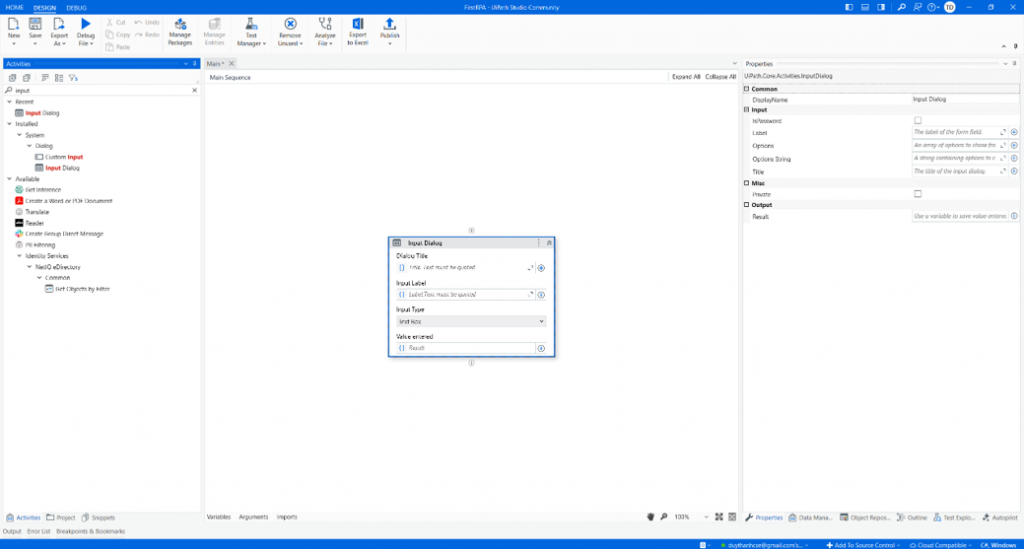Open the zoom 100% dropdown
The image size is (1024, 549).
coord(706,517)
